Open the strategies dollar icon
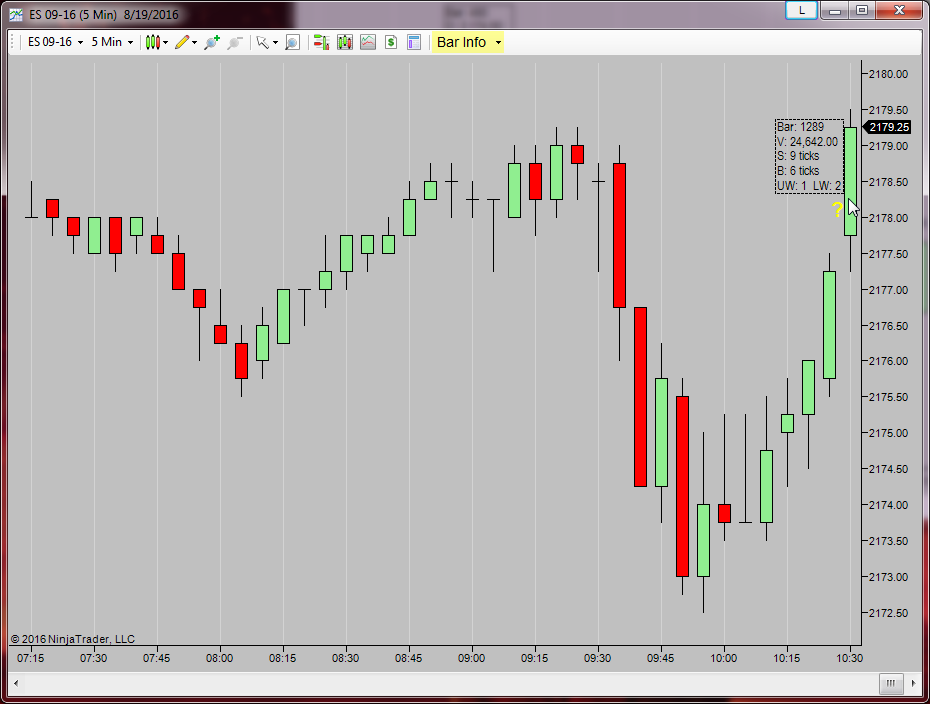This screenshot has width=930, height=704. pyautogui.click(x=390, y=42)
